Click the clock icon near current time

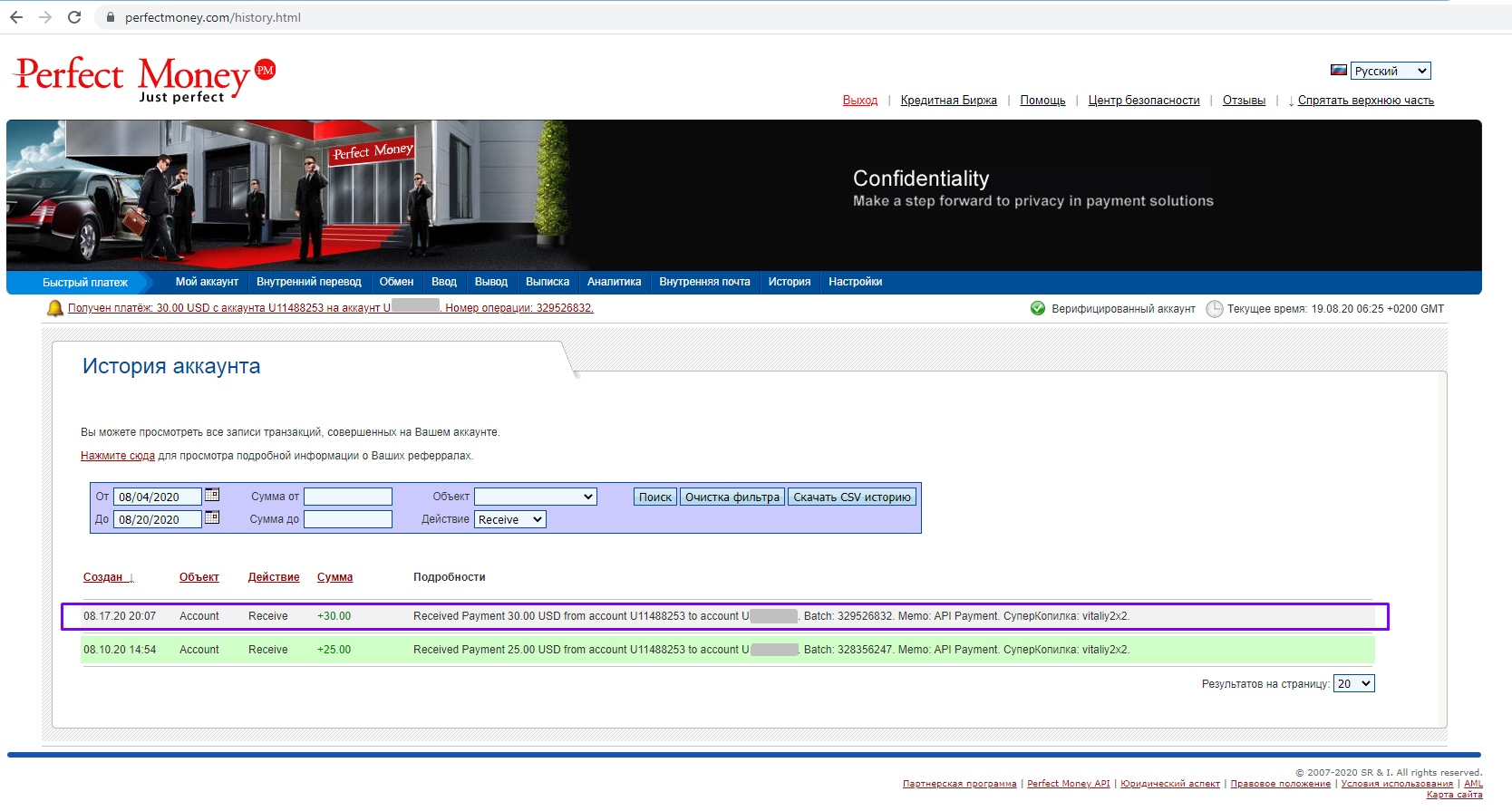coord(1214,309)
